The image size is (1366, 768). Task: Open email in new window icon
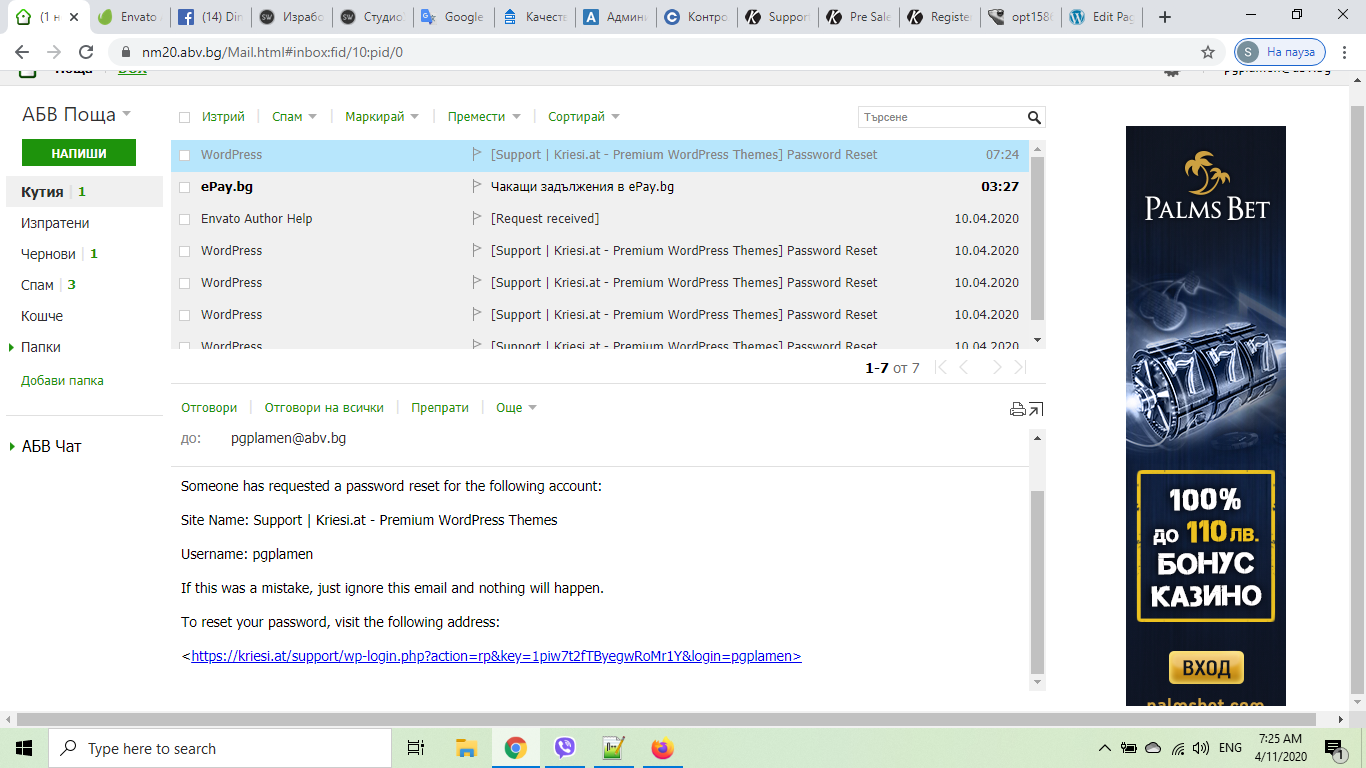click(x=1036, y=408)
